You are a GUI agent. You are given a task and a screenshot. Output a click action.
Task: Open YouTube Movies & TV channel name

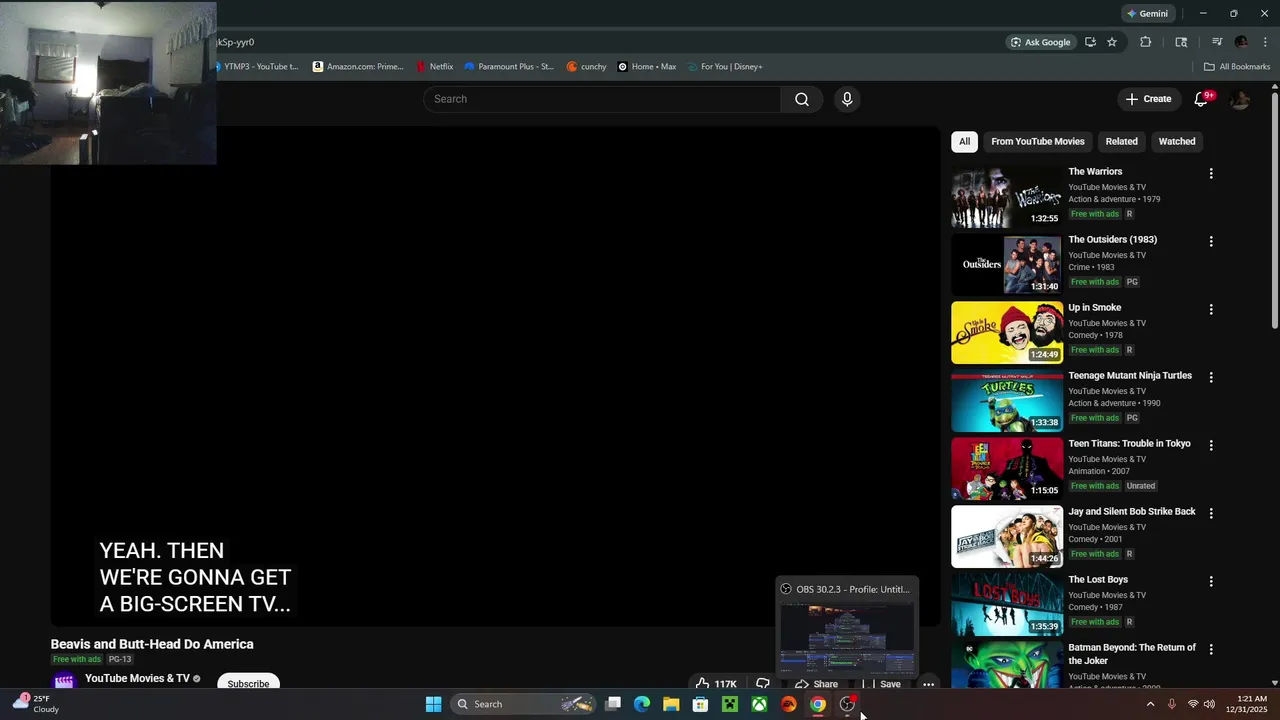[x=137, y=679]
